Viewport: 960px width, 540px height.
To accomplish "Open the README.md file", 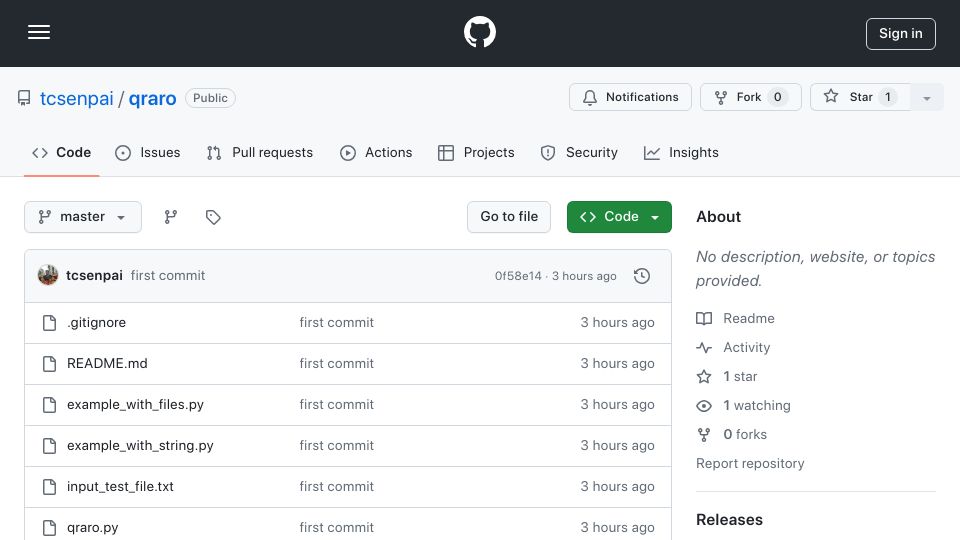I will (107, 364).
